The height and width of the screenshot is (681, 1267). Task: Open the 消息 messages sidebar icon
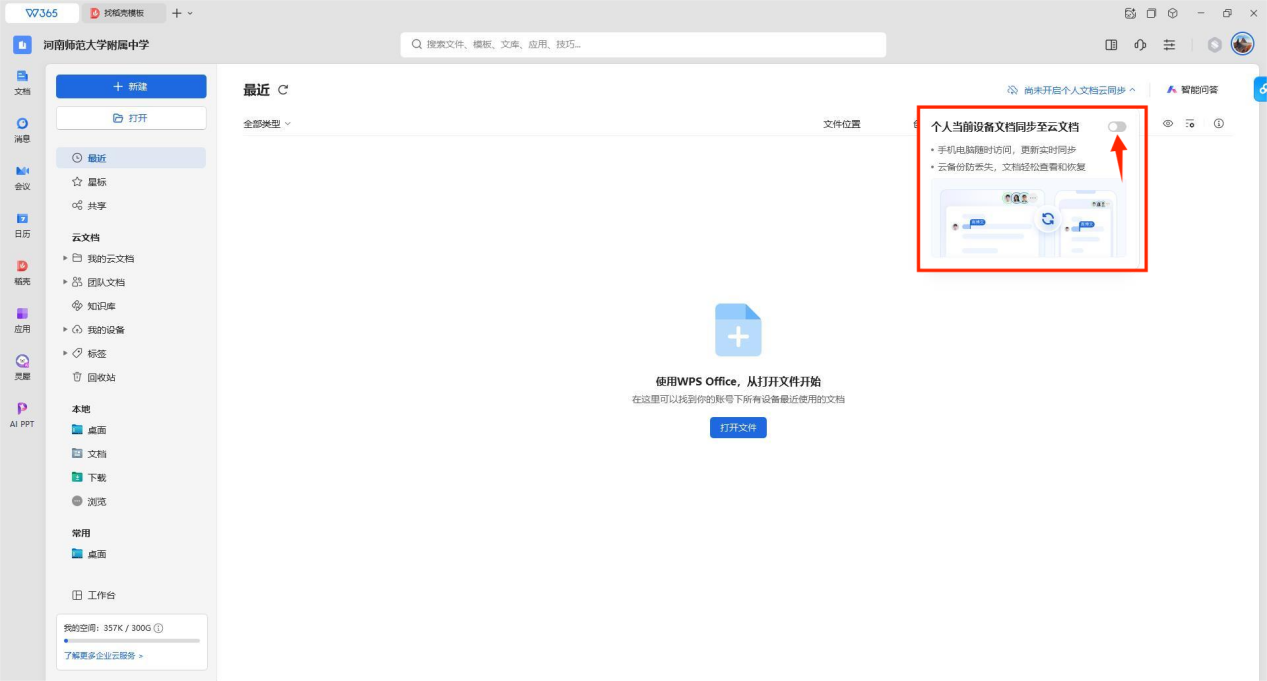22,128
